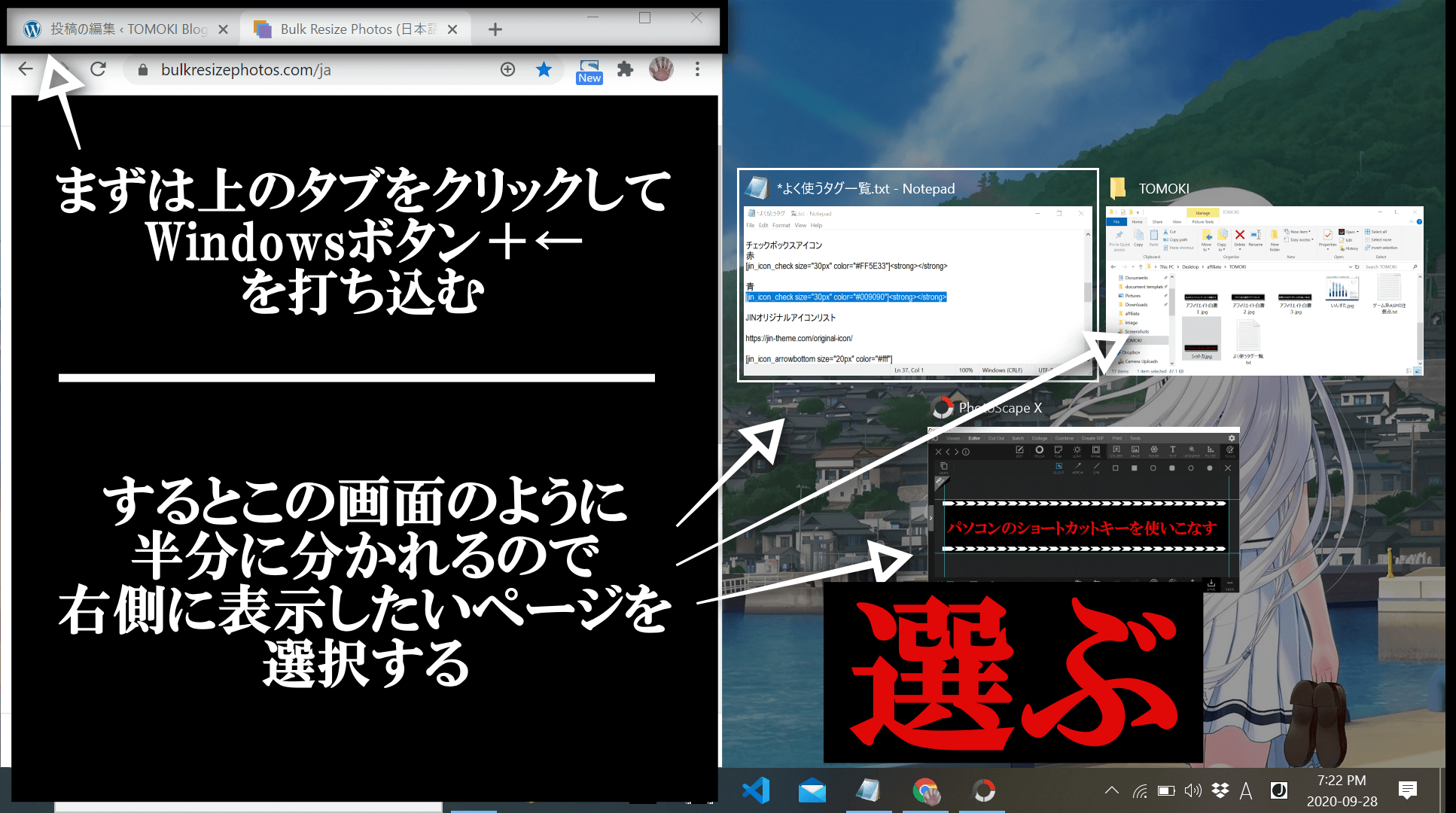Viewport: 1456px width, 813px height.
Task: Check the battery tray icon
Action: (x=1166, y=790)
